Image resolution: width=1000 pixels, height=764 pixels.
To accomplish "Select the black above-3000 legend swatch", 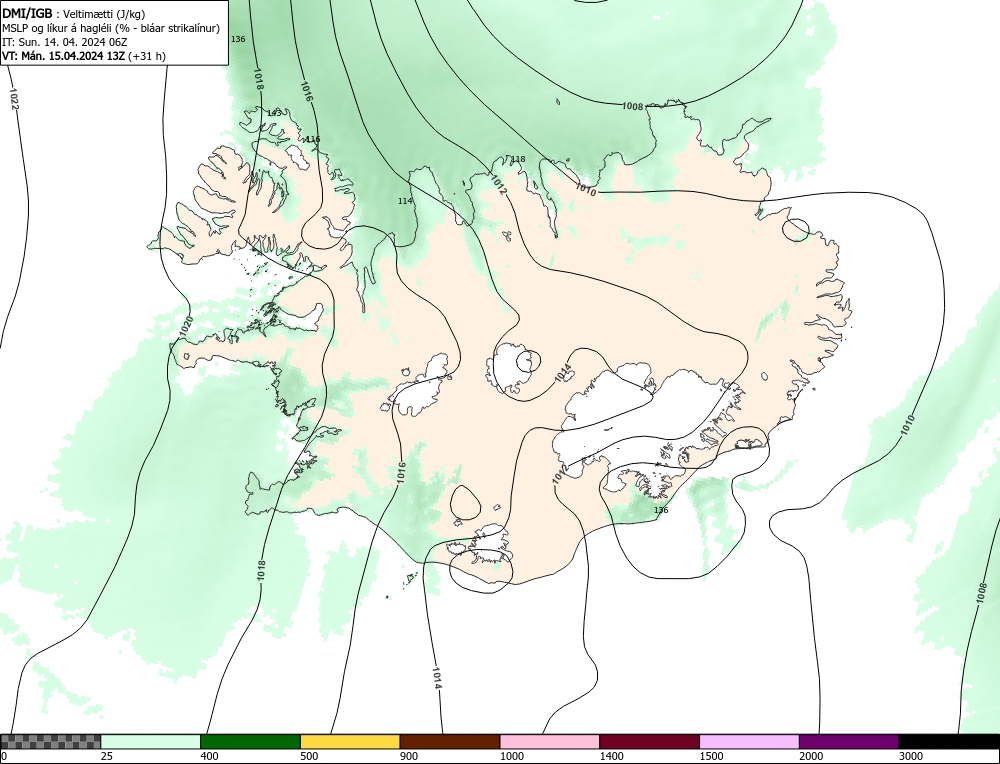I will (x=949, y=741).
